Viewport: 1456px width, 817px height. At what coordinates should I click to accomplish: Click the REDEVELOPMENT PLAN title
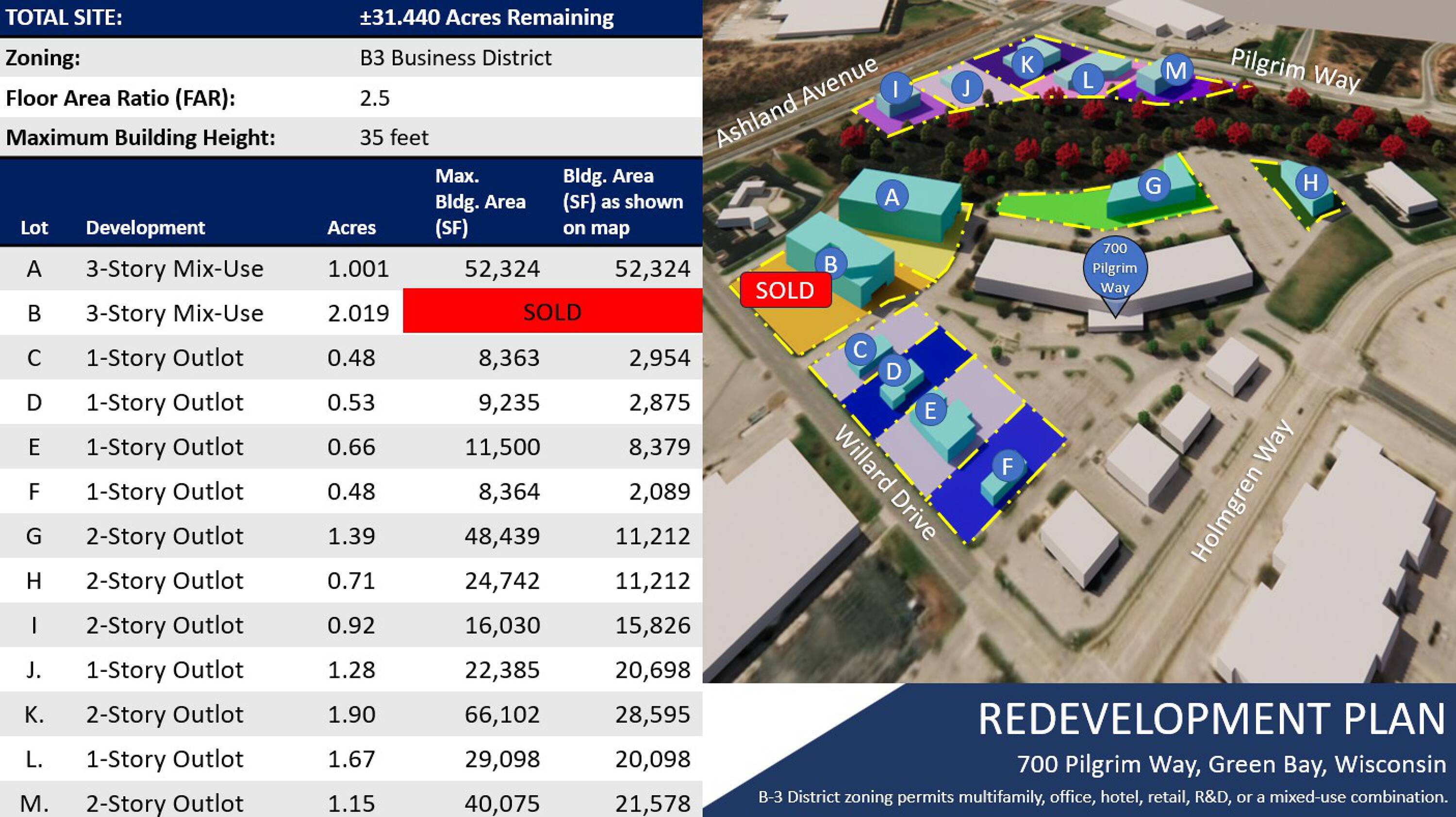tap(1211, 719)
